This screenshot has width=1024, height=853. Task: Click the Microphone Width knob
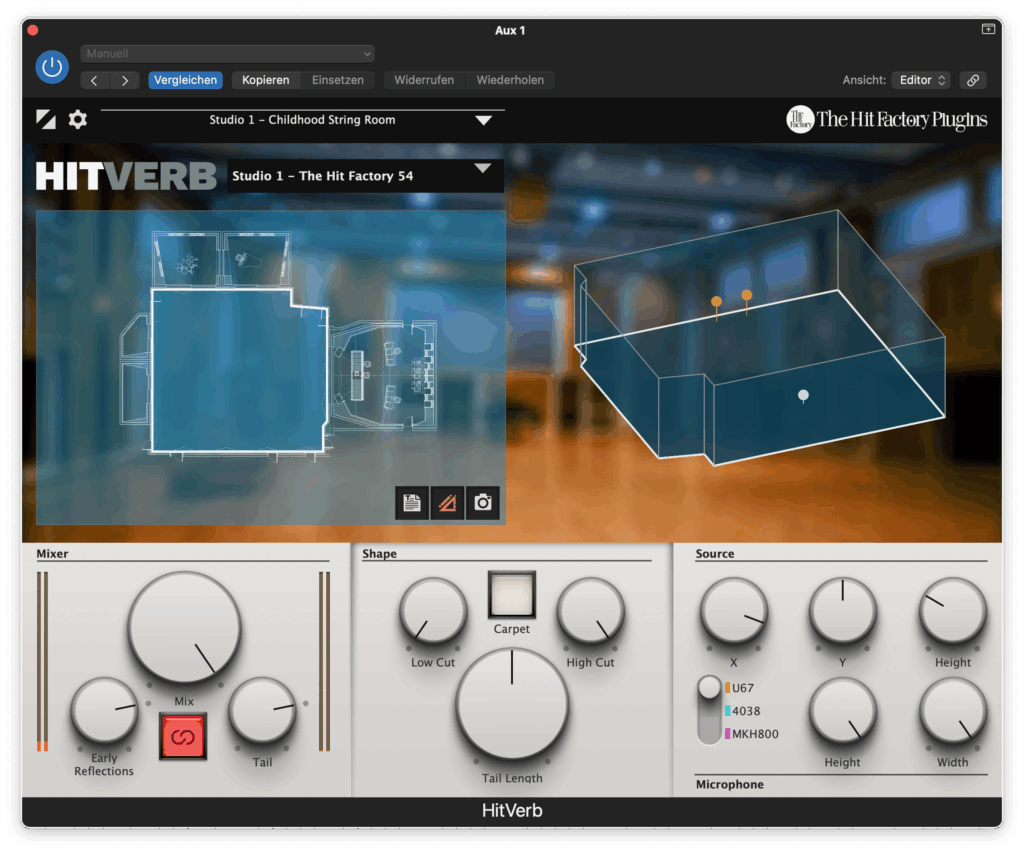(x=953, y=712)
